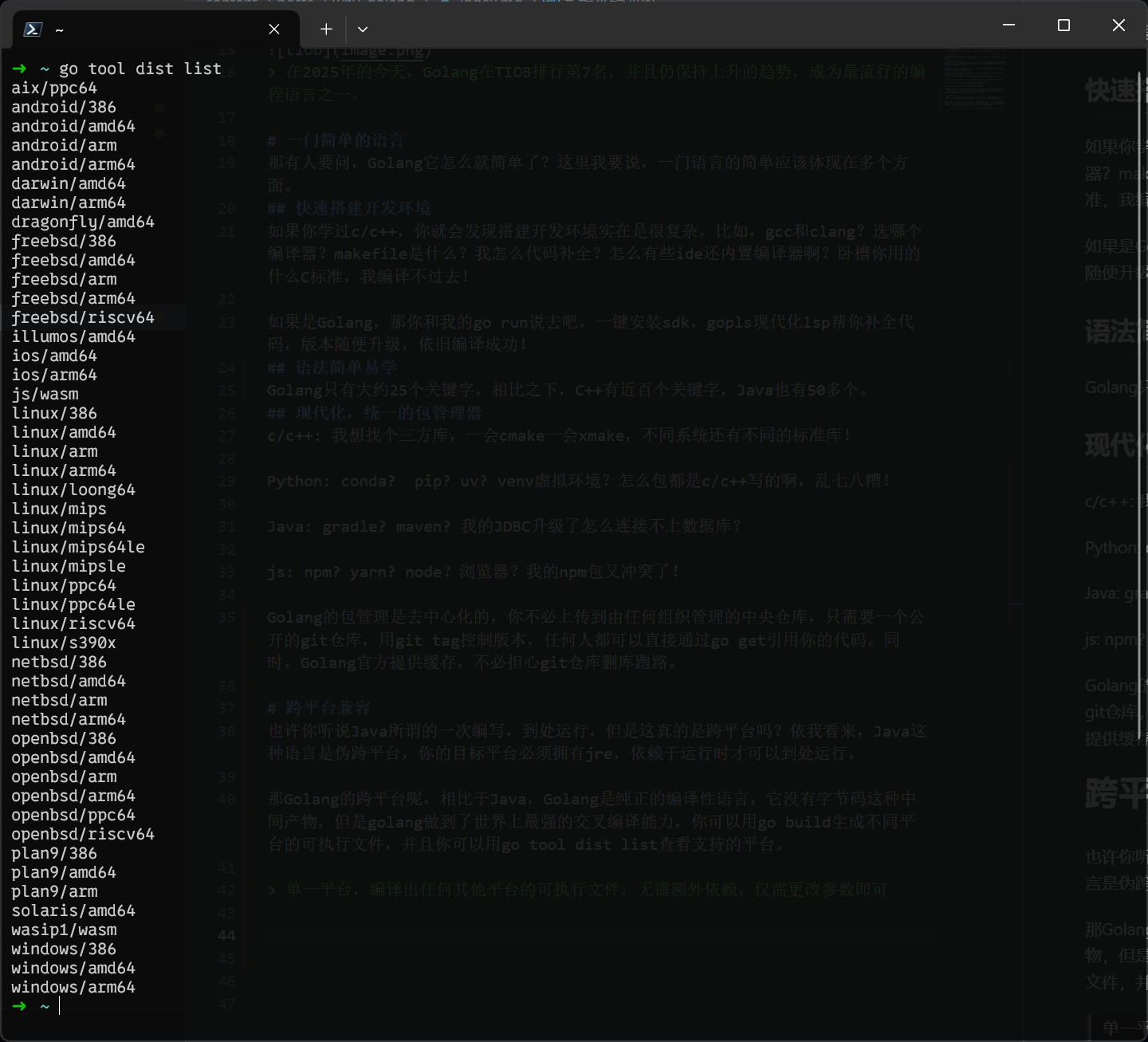Click the "# 跨平台兼容" heading line

(319, 708)
